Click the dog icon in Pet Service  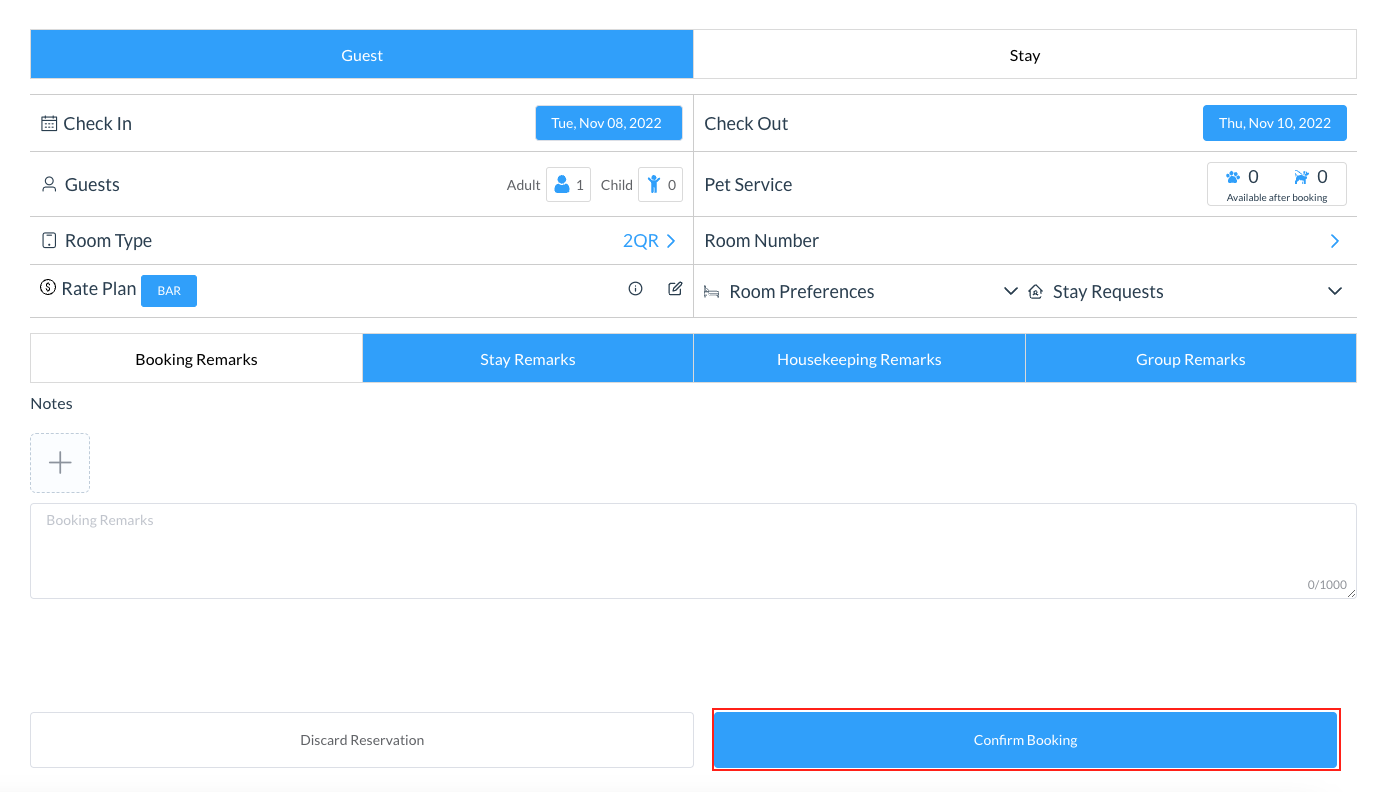click(x=1301, y=177)
